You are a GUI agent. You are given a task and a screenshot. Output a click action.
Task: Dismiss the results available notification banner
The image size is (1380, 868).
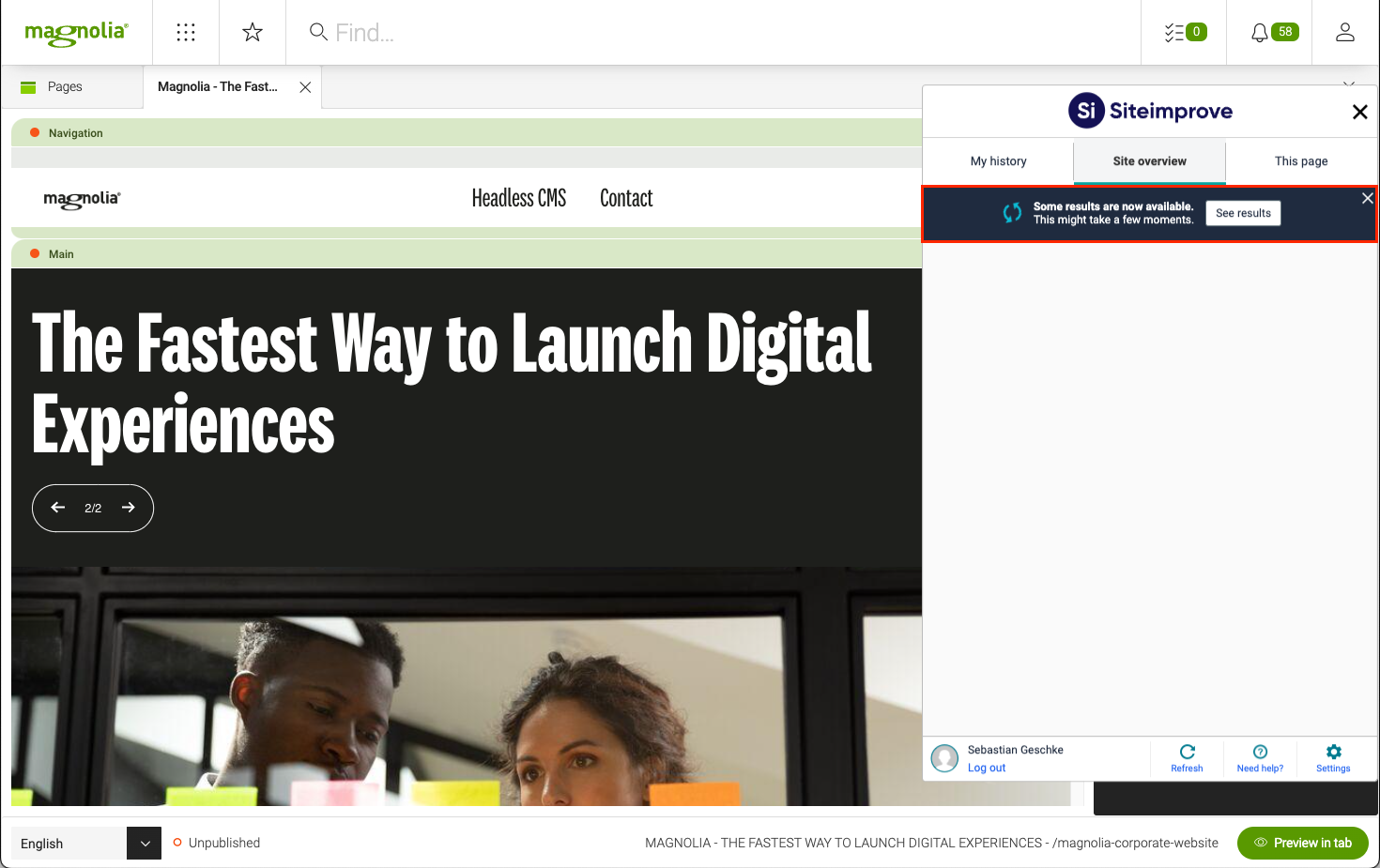1367,198
